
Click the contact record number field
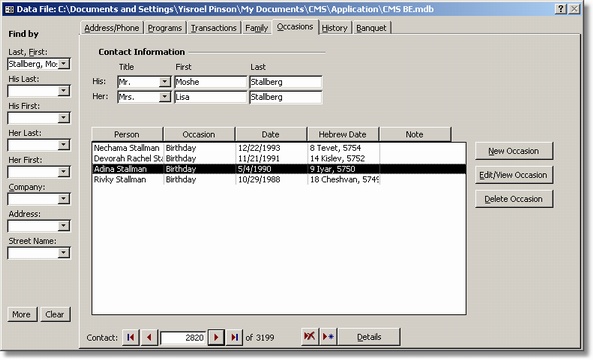183,337
